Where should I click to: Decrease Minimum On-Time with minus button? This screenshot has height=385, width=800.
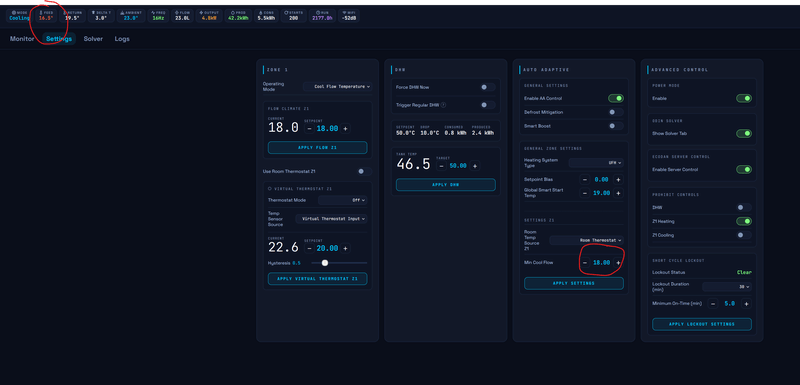[x=713, y=303]
